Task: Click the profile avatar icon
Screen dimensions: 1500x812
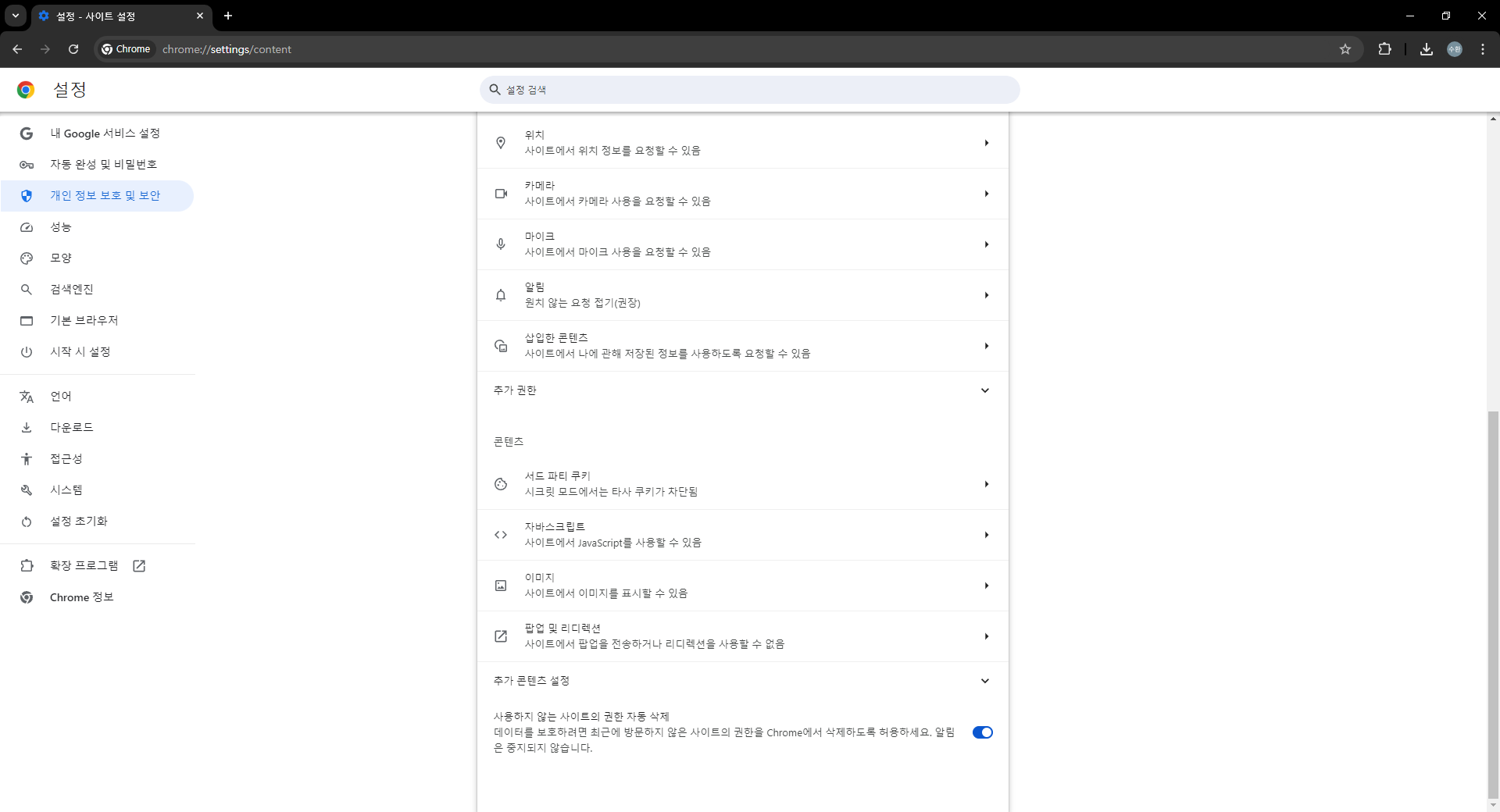Action: pyautogui.click(x=1454, y=49)
